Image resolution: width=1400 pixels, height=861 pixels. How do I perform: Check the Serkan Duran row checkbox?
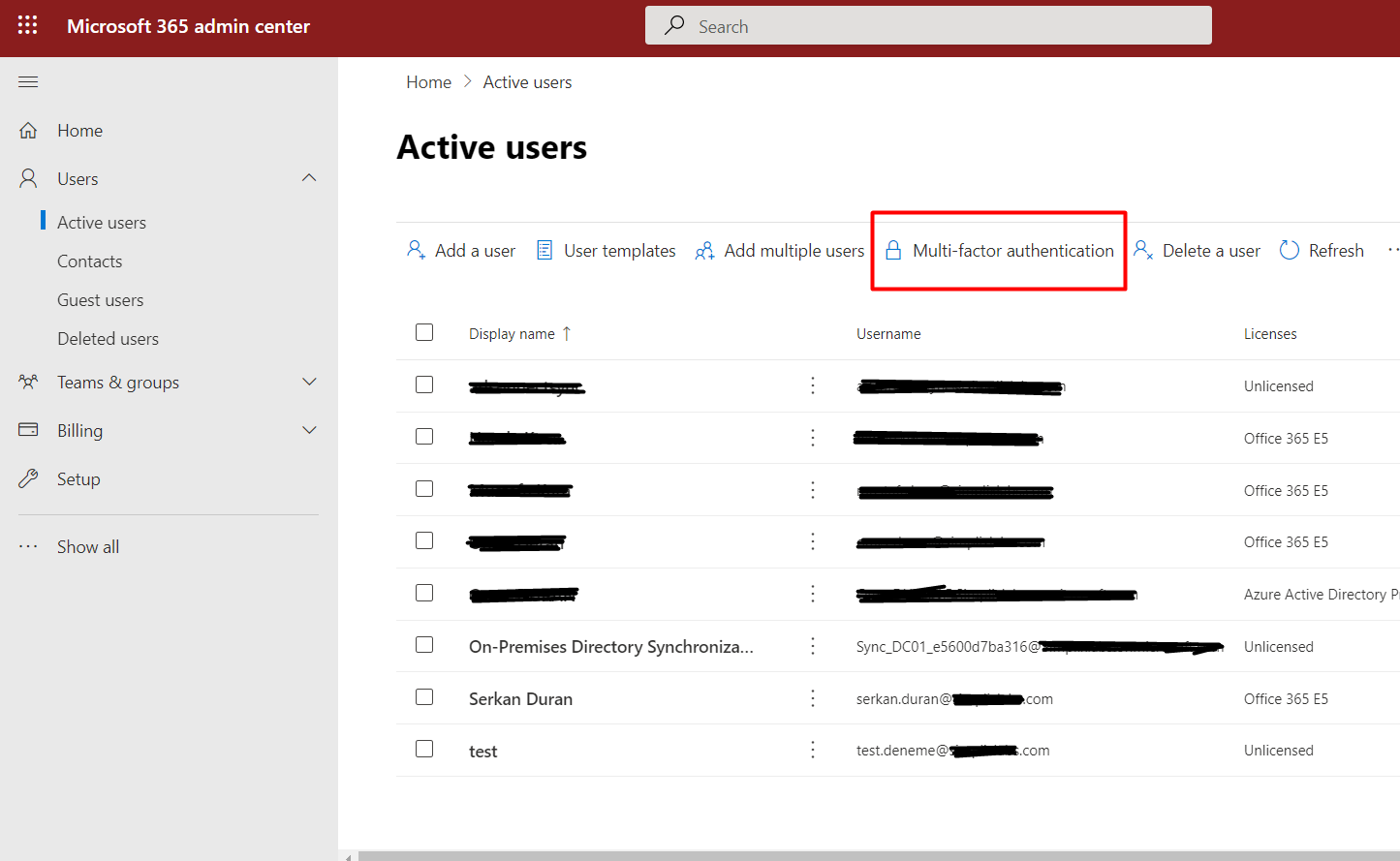pos(424,696)
